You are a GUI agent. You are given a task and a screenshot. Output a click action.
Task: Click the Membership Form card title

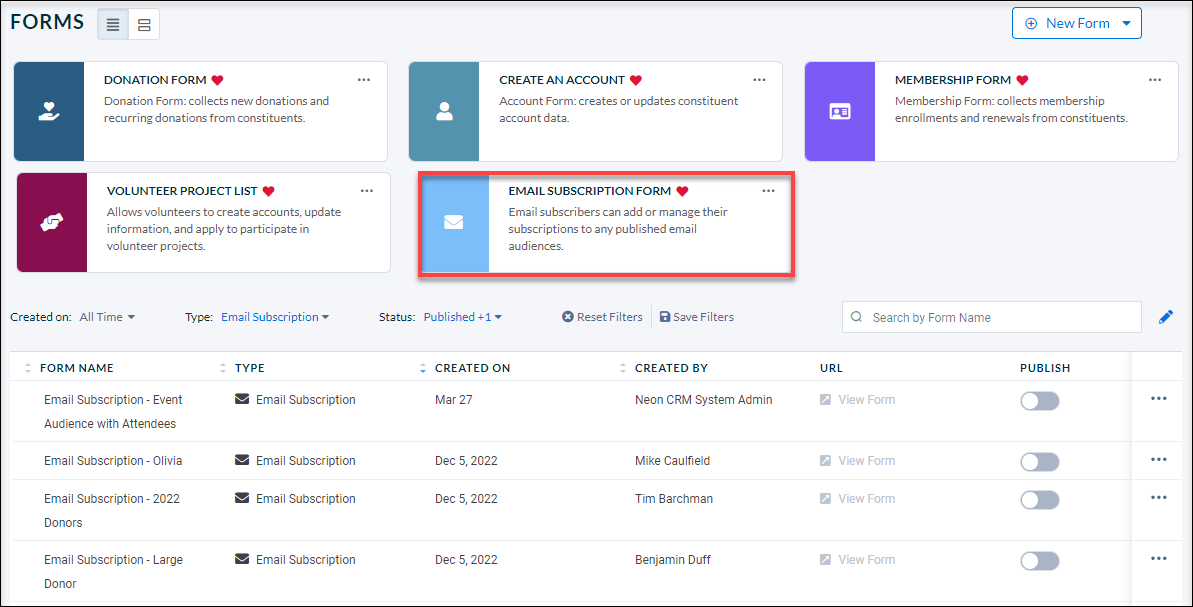953,80
